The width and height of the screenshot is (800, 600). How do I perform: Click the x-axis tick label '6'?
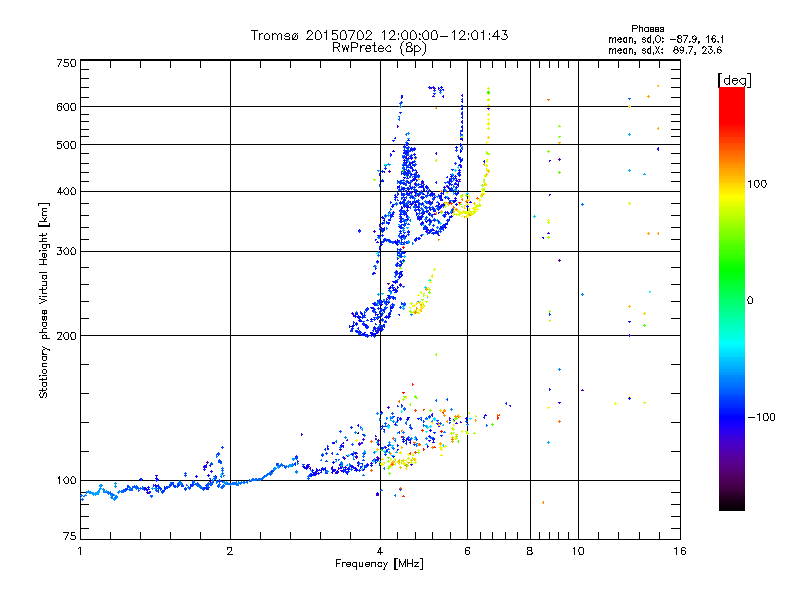tap(467, 551)
